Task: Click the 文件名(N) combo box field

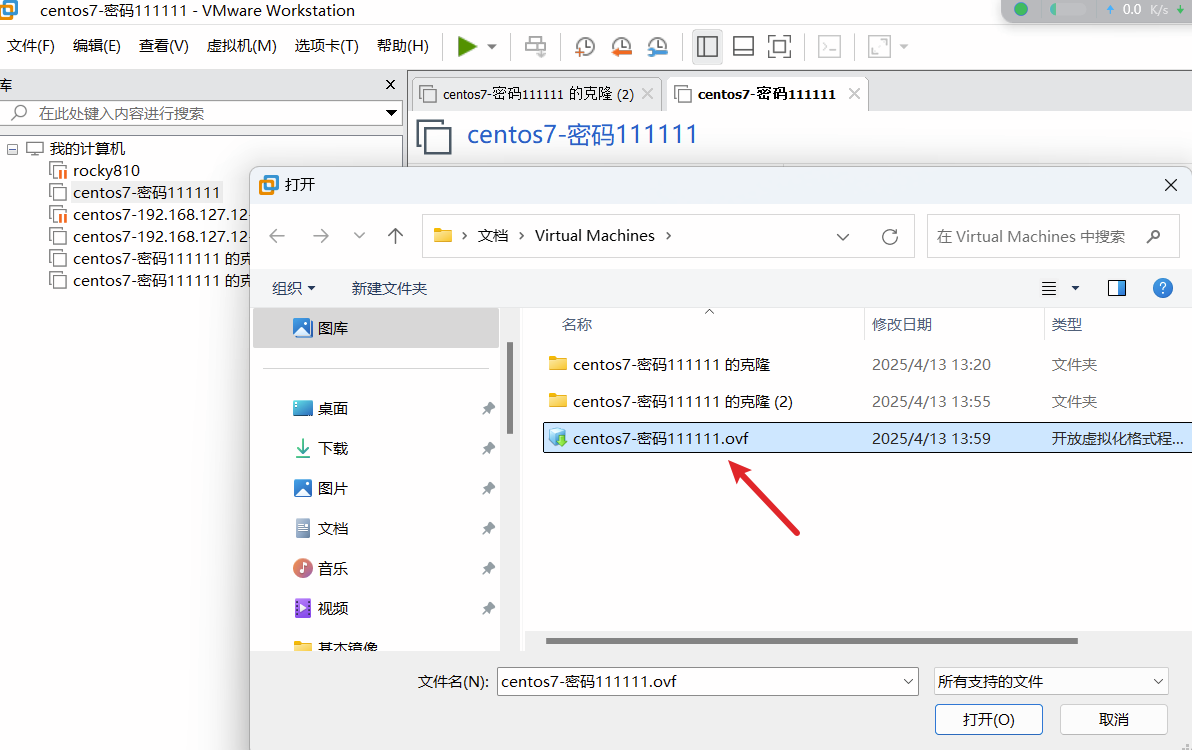Action: pos(707,682)
